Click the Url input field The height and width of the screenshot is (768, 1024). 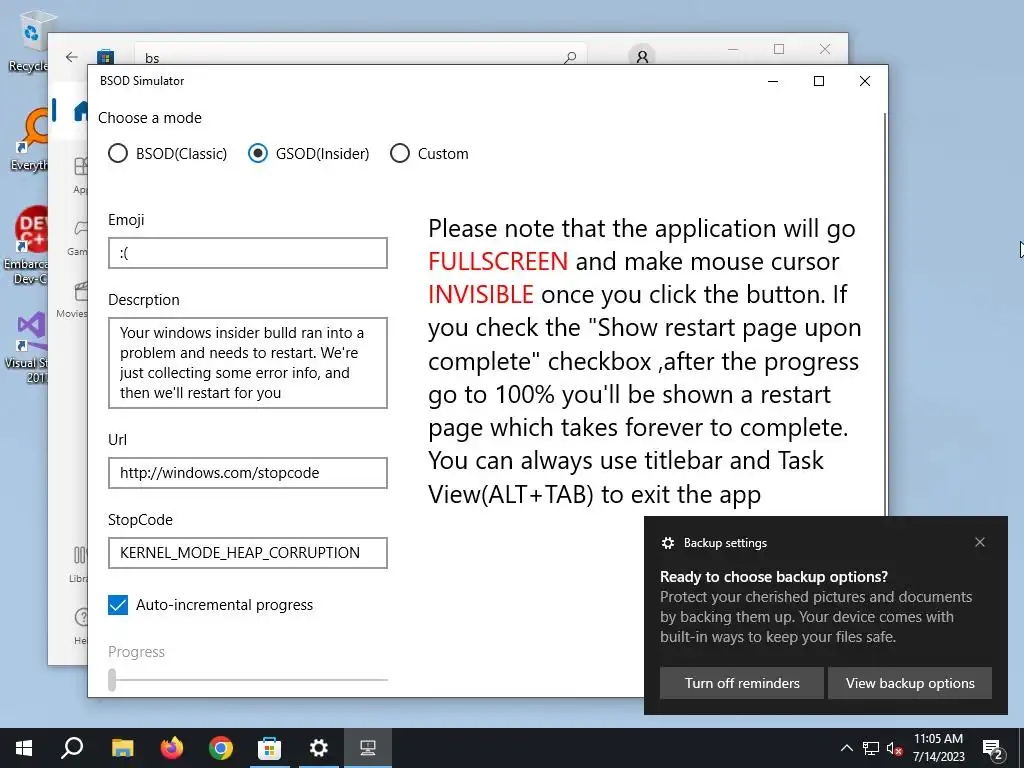(x=248, y=473)
